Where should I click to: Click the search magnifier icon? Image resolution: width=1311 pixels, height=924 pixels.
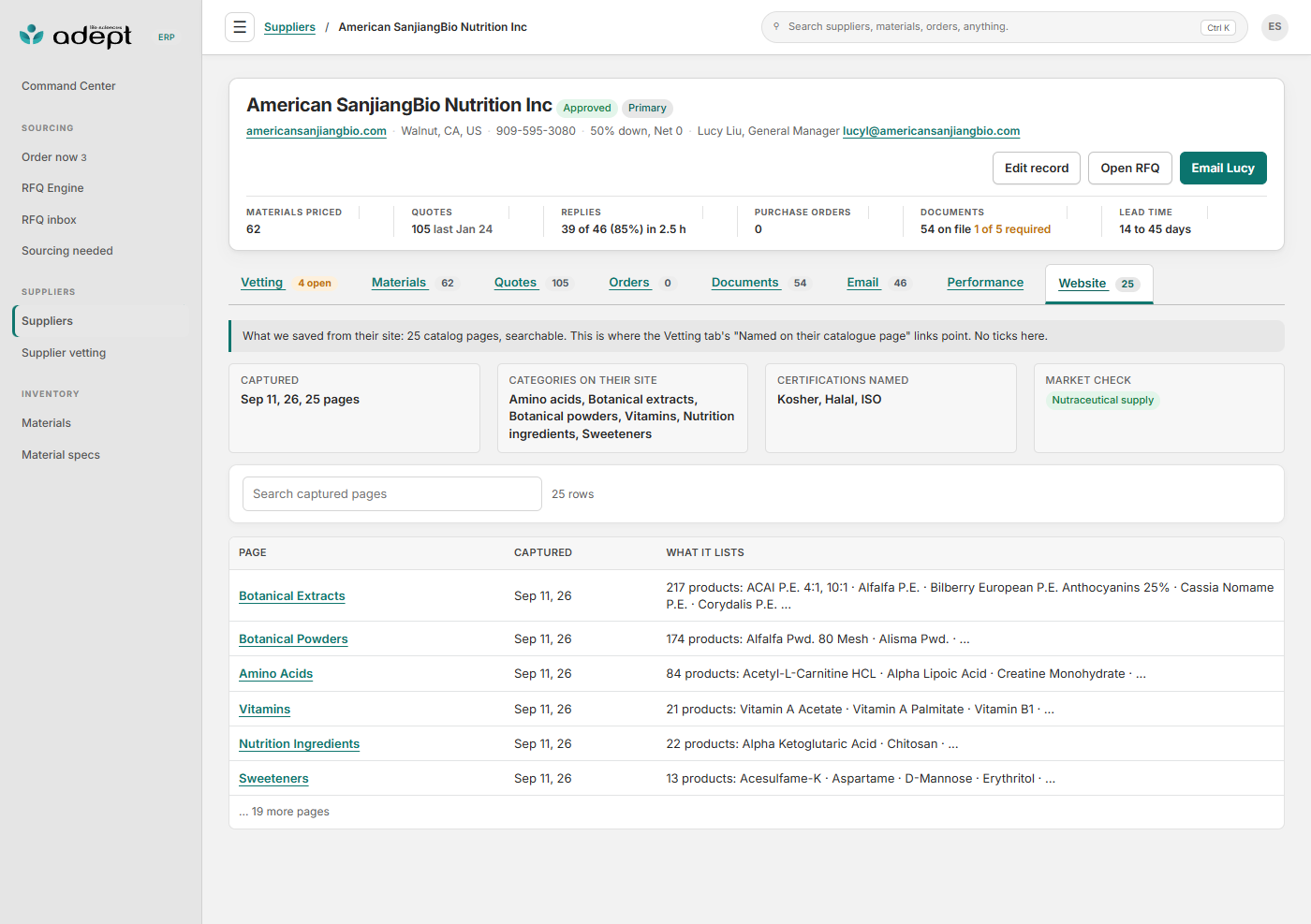coord(776,26)
